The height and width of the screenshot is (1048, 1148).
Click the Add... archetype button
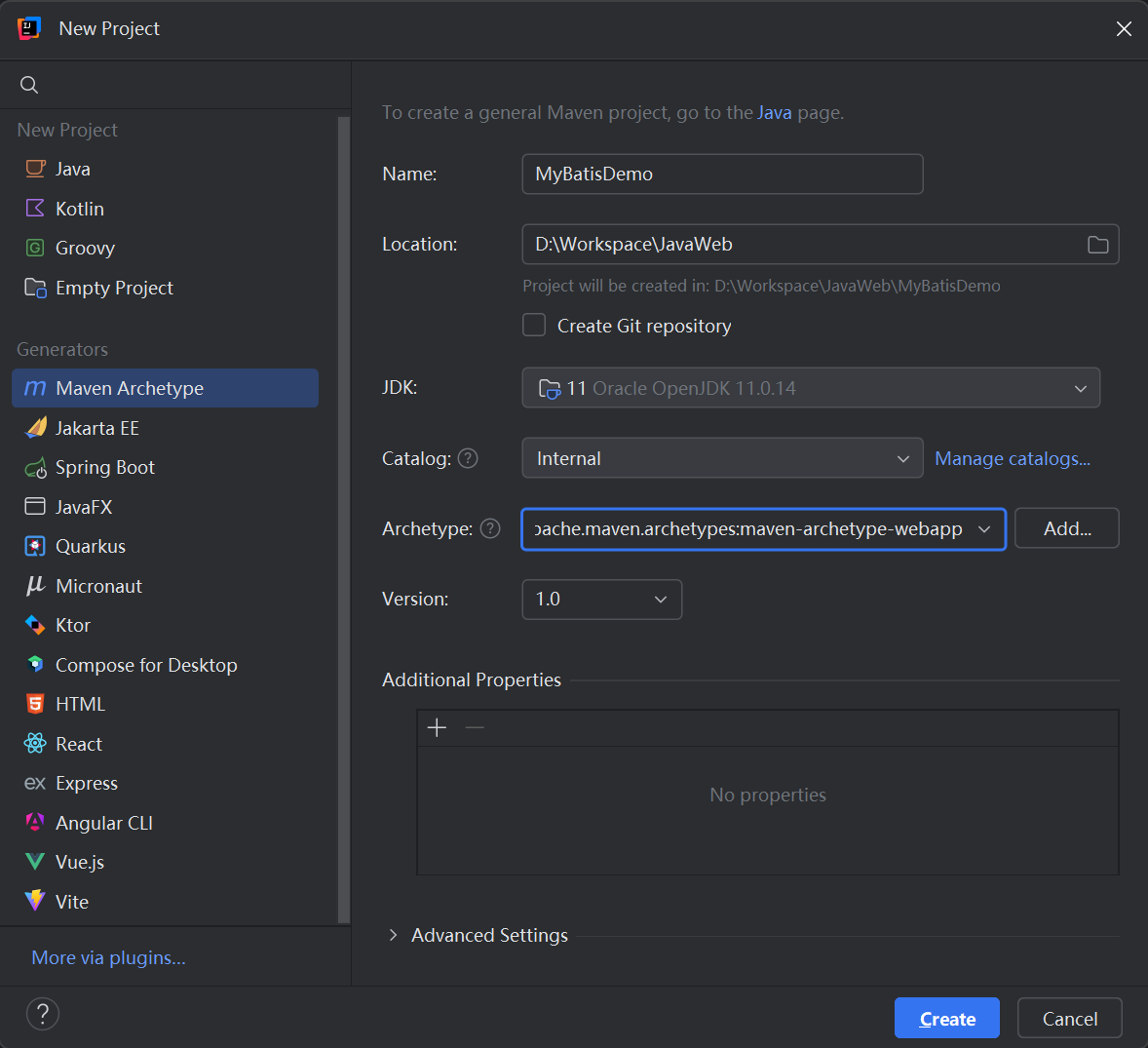(x=1067, y=528)
